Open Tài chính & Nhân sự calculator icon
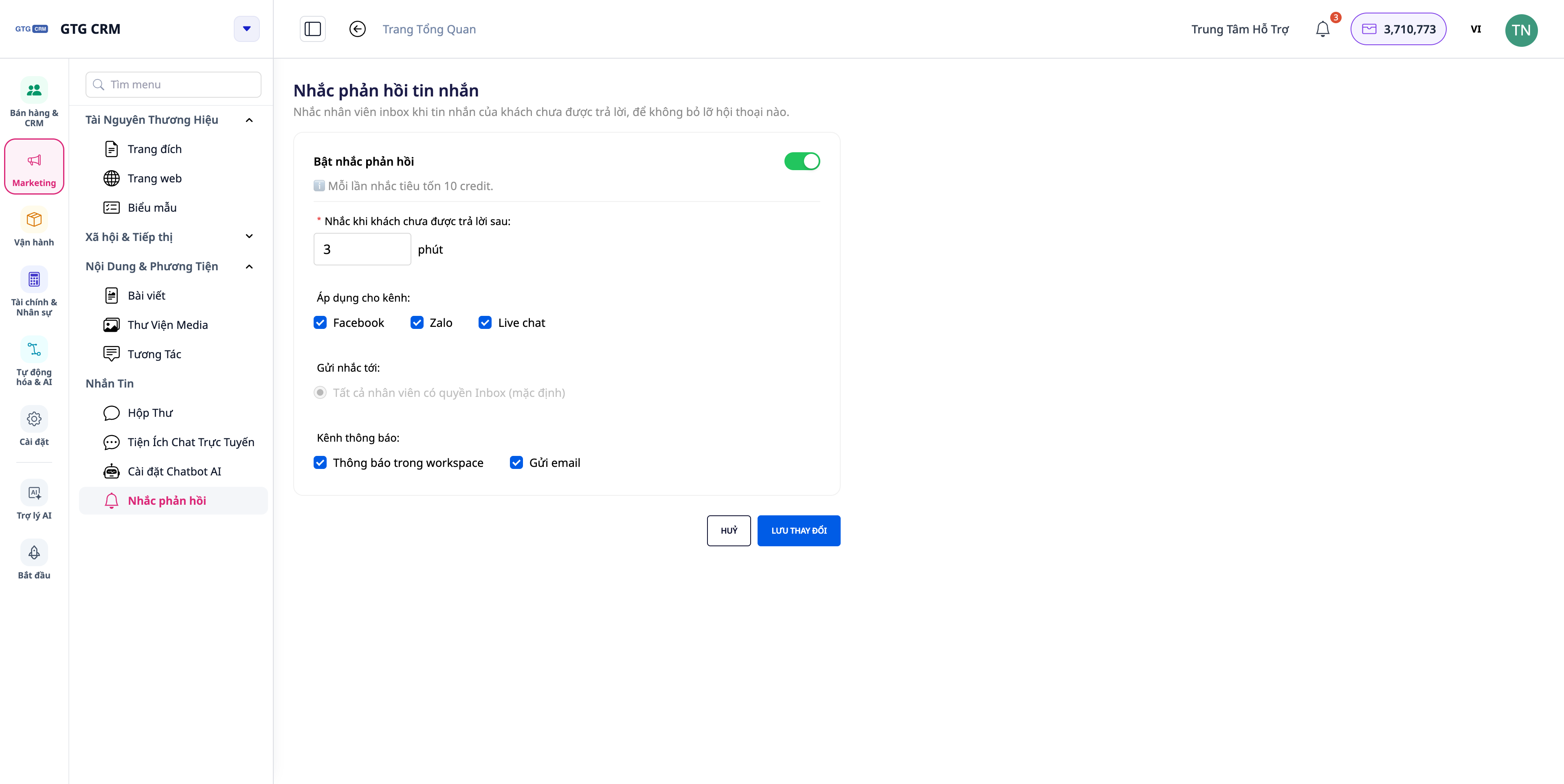This screenshot has height=784, width=1564. 34,279
